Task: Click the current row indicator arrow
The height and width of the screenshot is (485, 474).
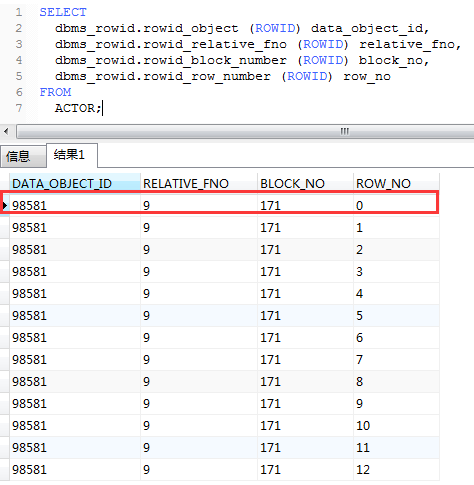Action: [x=5, y=205]
